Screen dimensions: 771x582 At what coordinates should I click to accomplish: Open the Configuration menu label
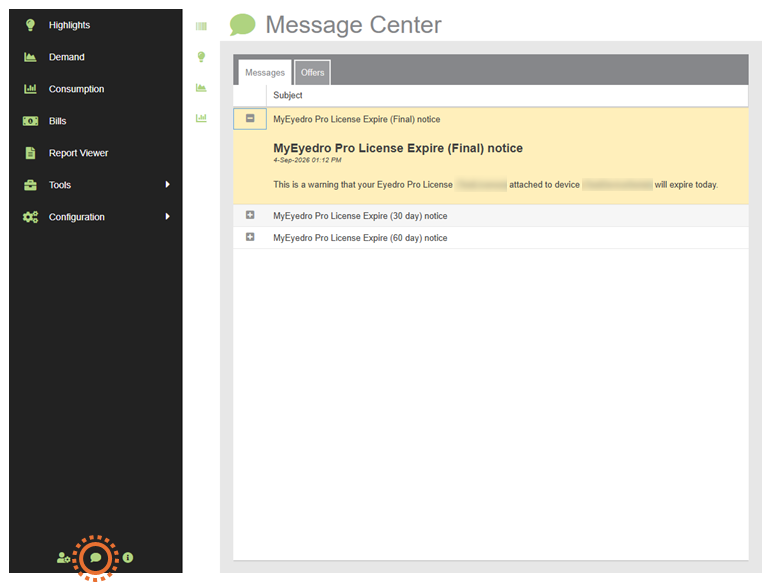(76, 217)
